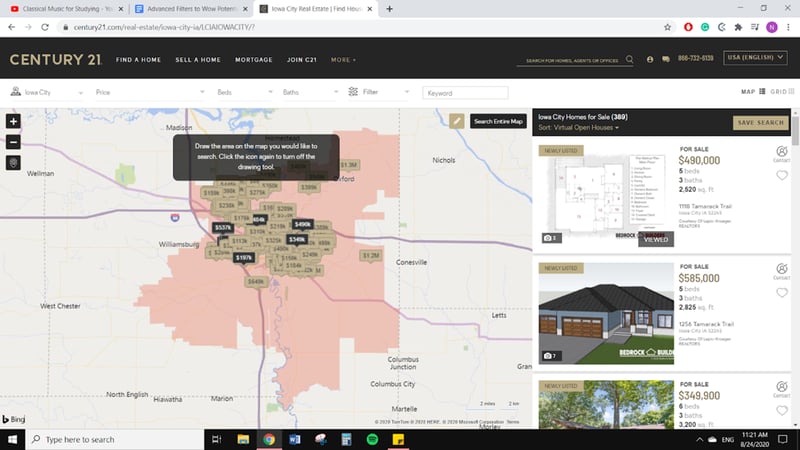Viewport: 800px width, 450px height.
Task: Open photo count badge on $490,000 listing
Action: tap(550, 238)
